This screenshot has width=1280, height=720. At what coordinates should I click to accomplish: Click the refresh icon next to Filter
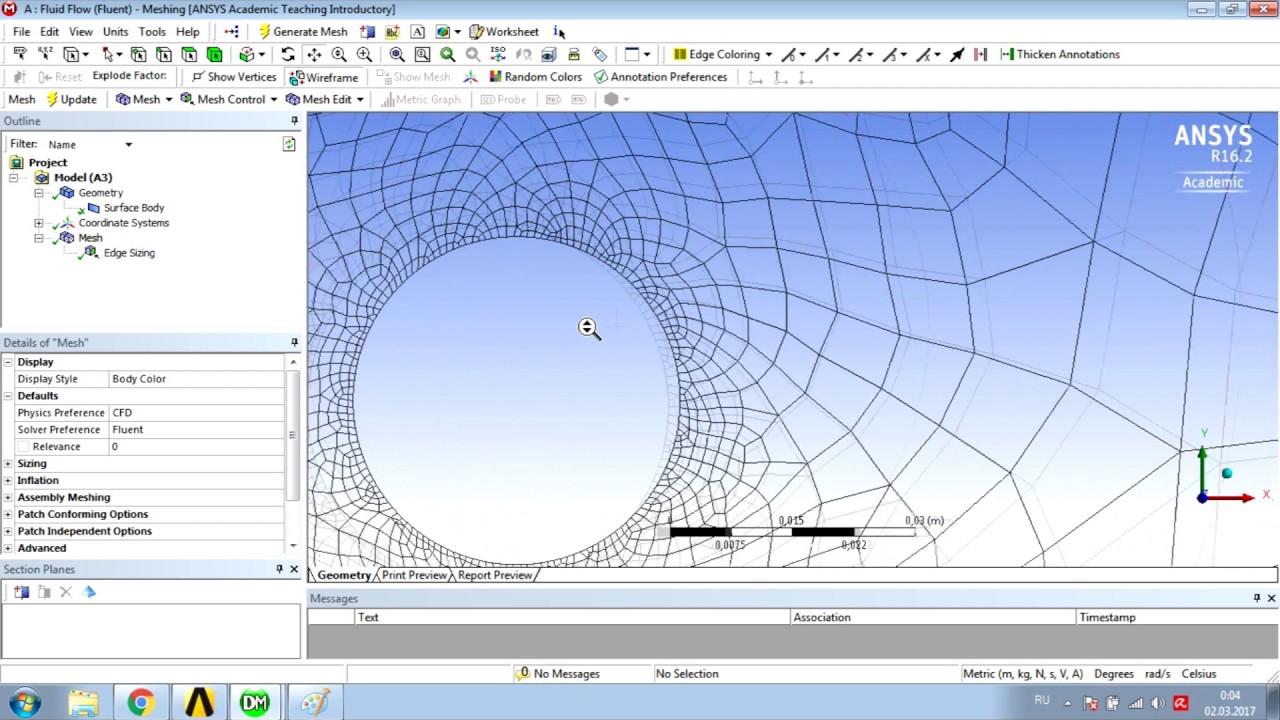click(289, 144)
